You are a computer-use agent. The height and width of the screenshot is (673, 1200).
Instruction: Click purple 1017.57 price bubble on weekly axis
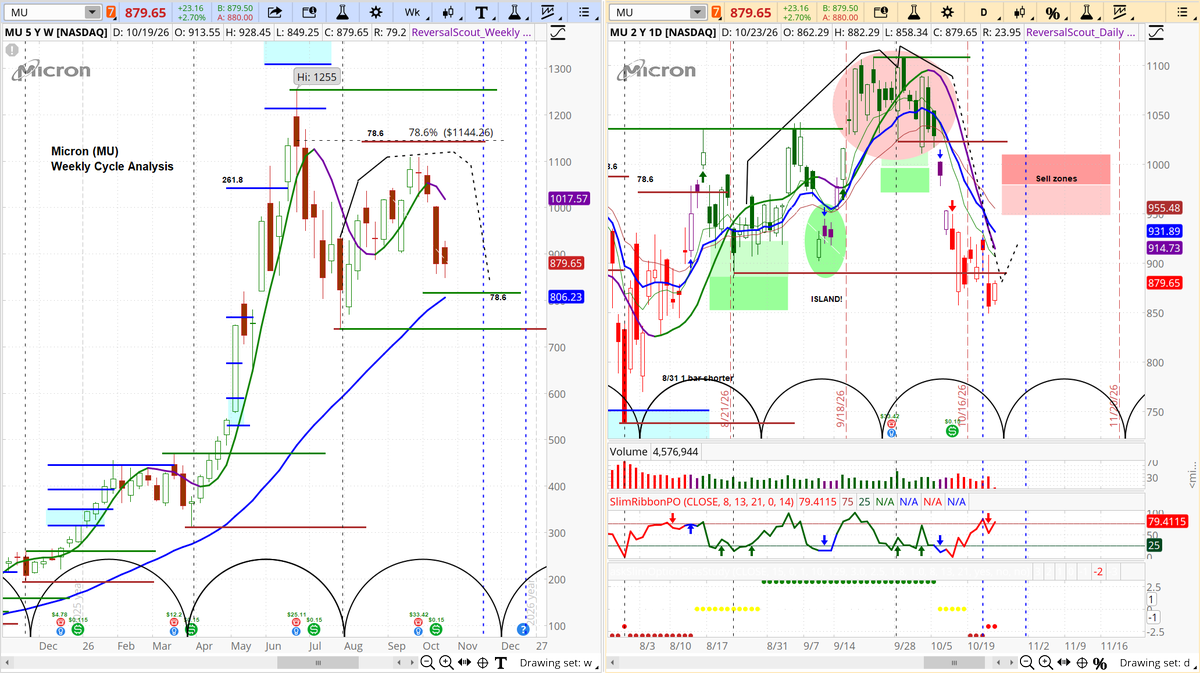click(570, 199)
